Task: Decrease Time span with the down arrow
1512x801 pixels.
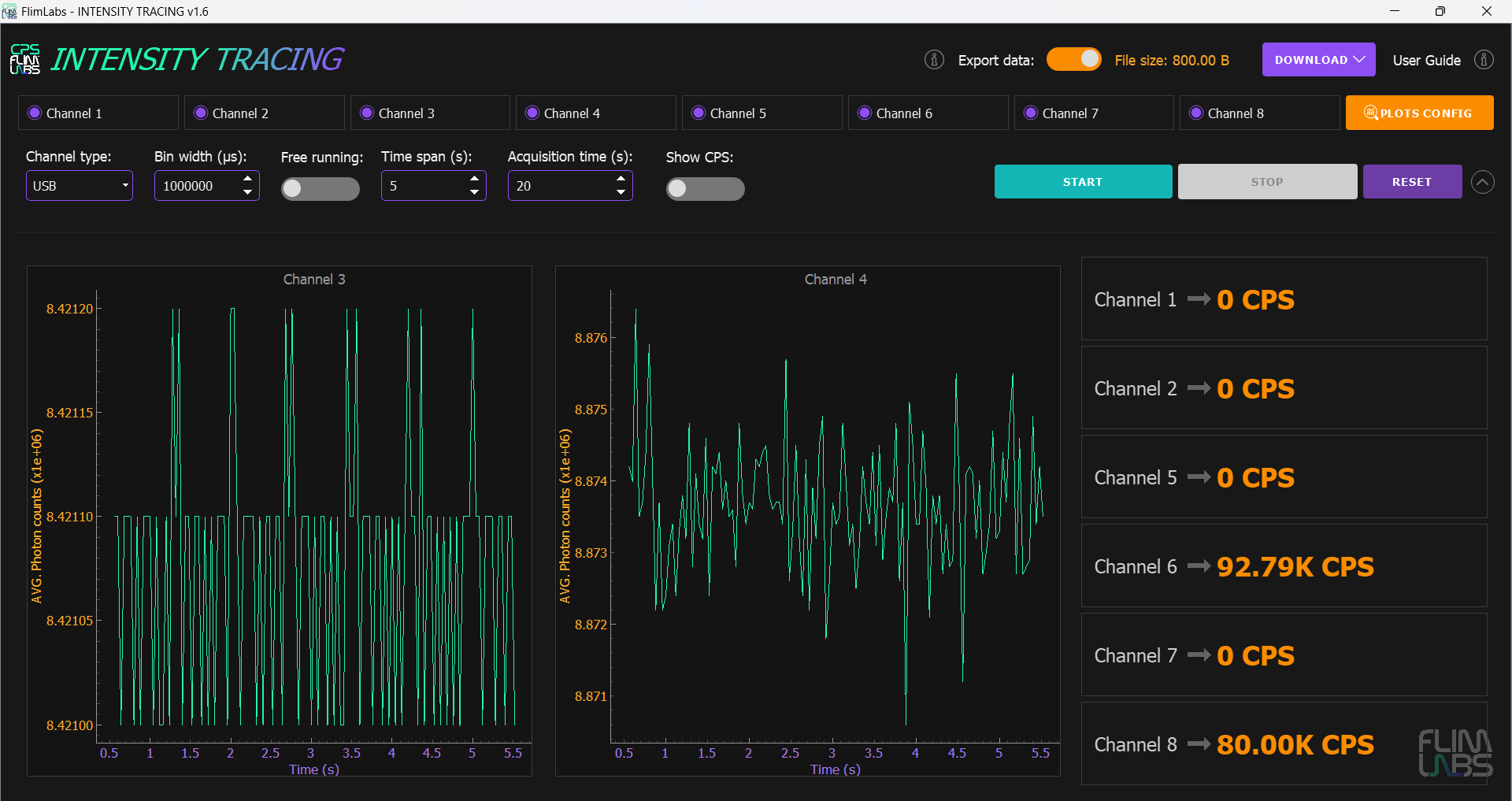Action: [x=474, y=192]
